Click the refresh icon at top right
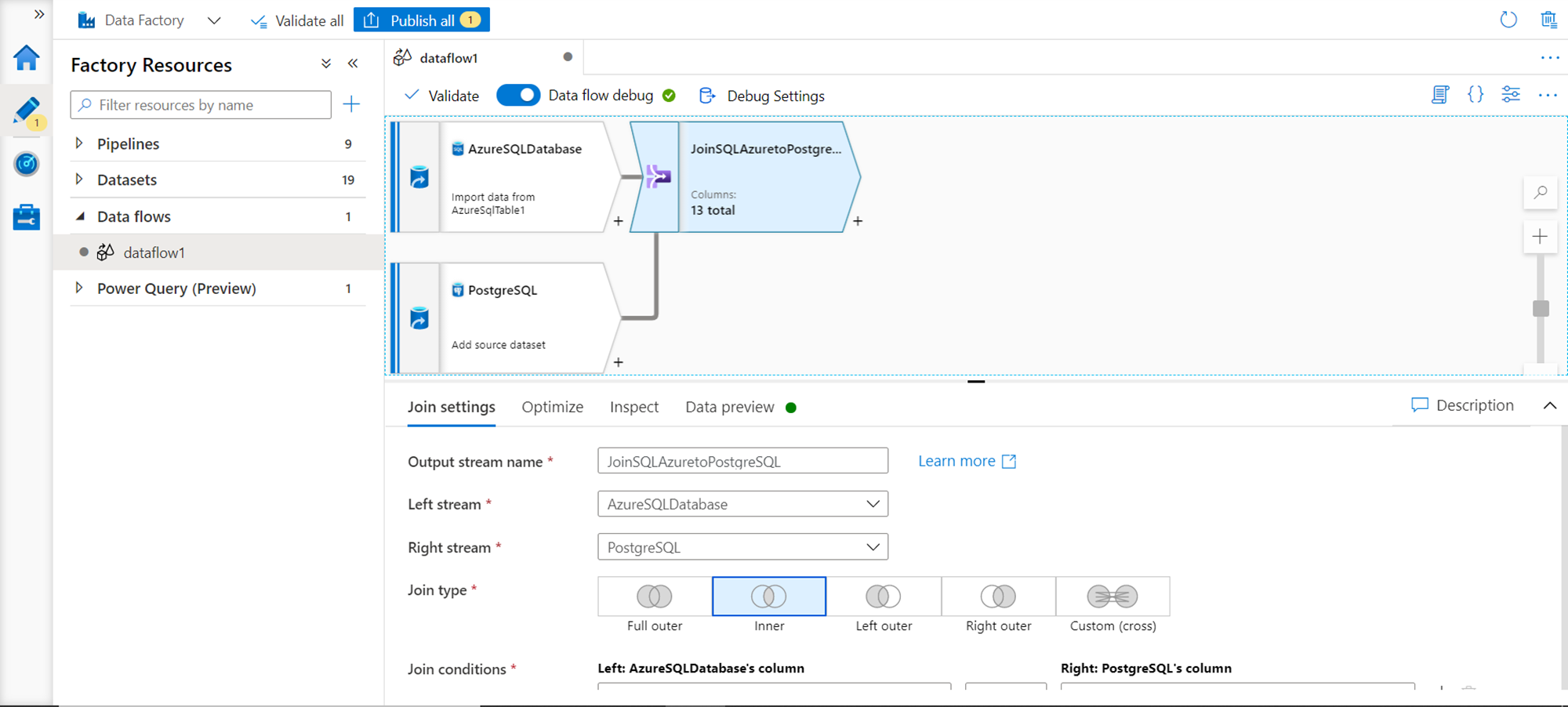1568x707 pixels. [x=1508, y=20]
